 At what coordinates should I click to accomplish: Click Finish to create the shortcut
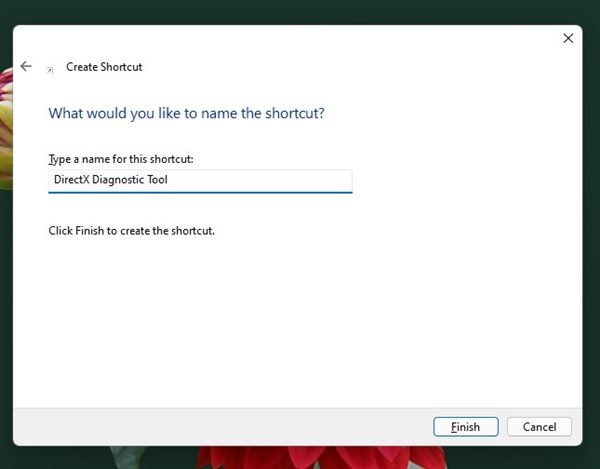466,427
